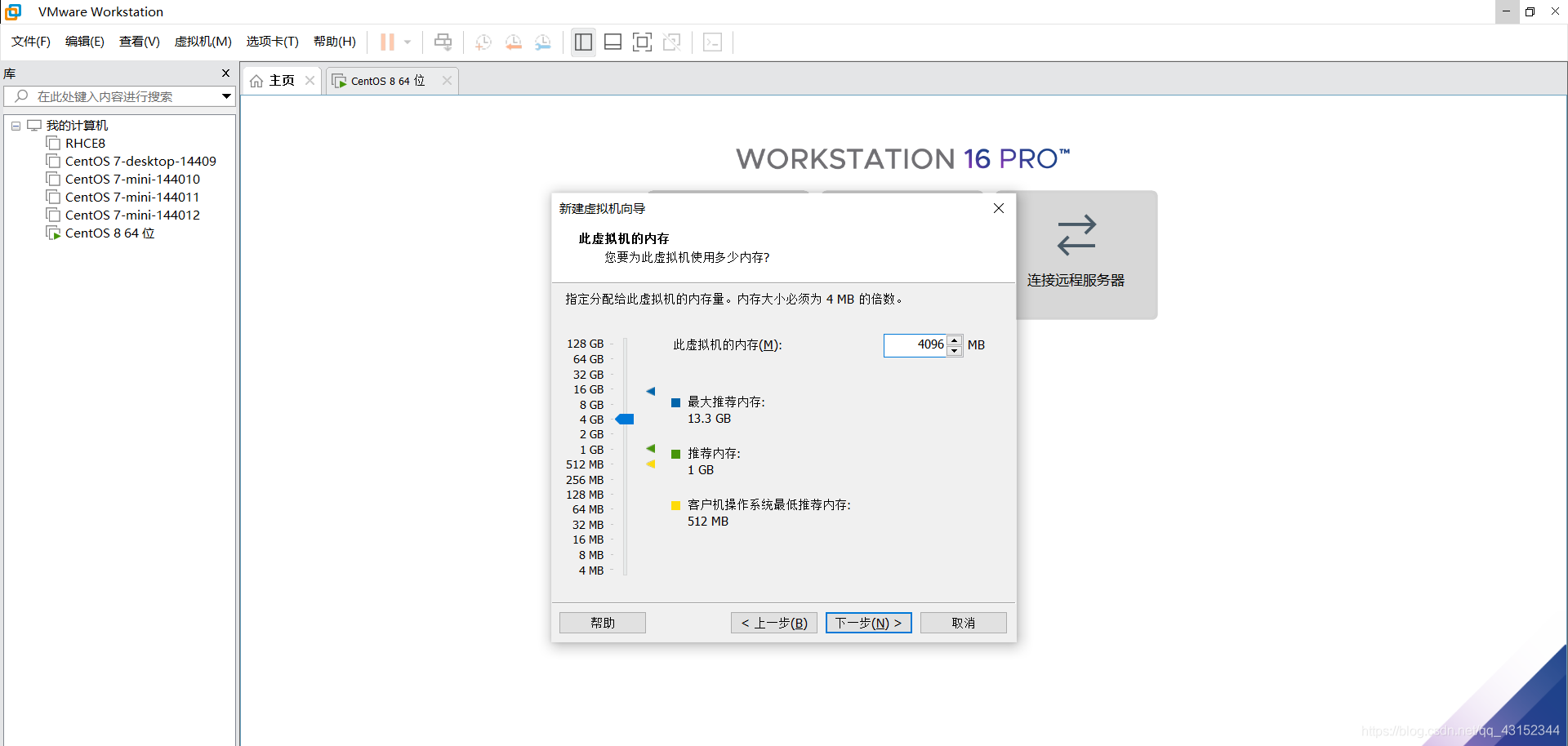
Task: Select CentOS 7-mini-144010 virtual machine
Action: [x=132, y=180]
